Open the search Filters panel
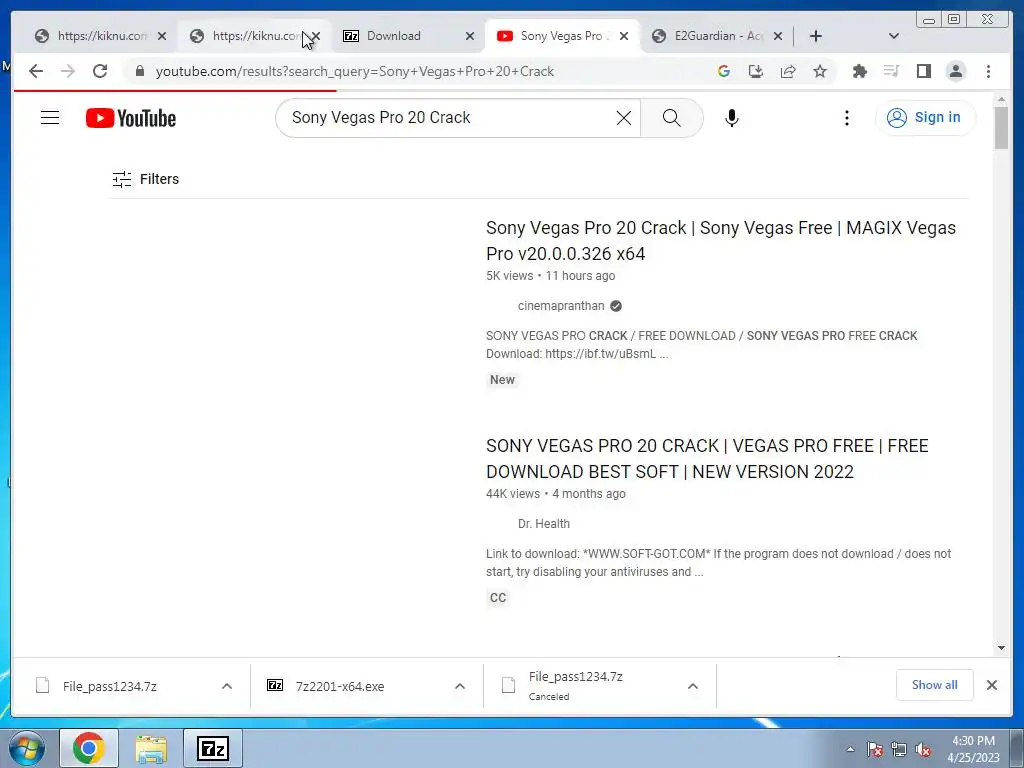The image size is (1024, 768). click(146, 179)
